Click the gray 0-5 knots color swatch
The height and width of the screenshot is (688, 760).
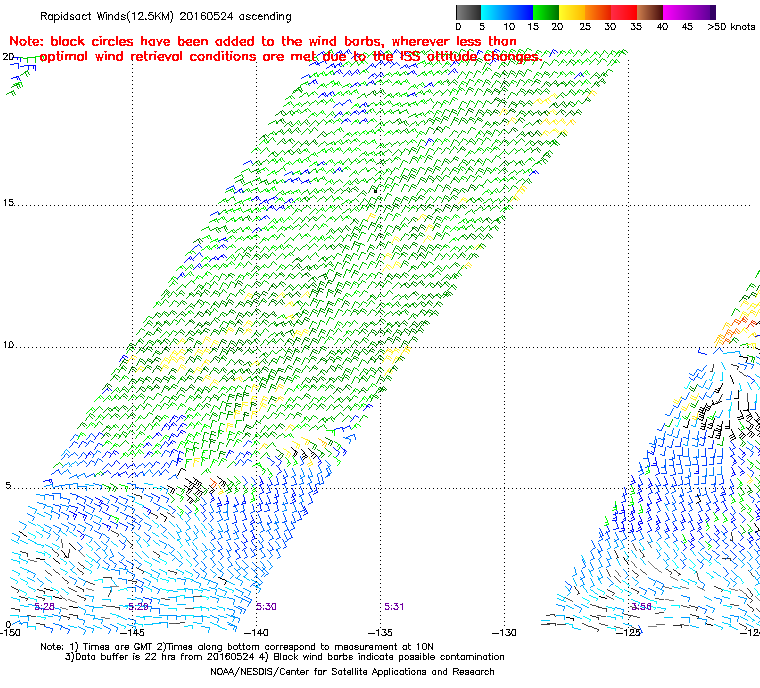pos(469,12)
